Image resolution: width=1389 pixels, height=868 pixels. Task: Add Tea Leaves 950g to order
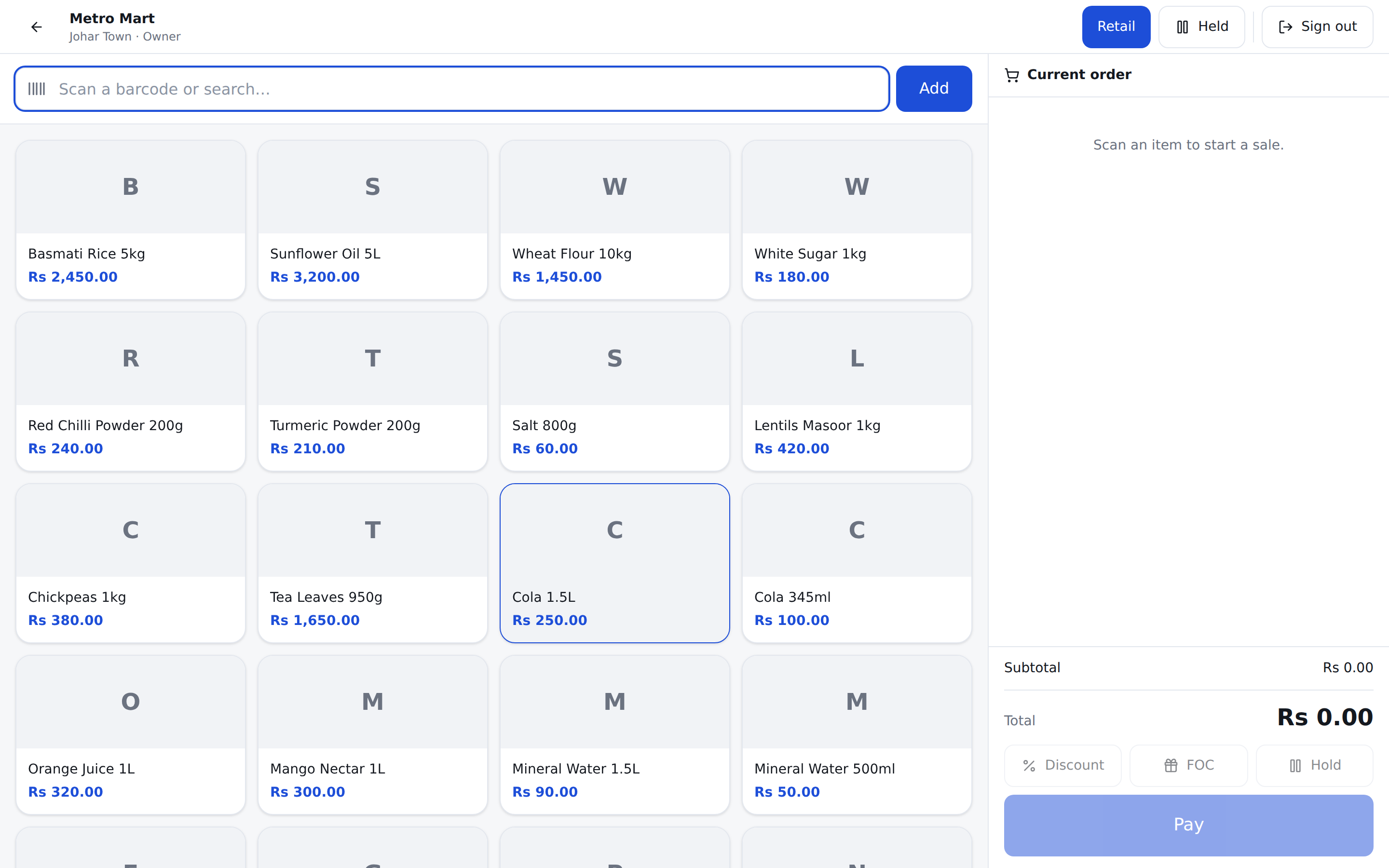pos(373,563)
